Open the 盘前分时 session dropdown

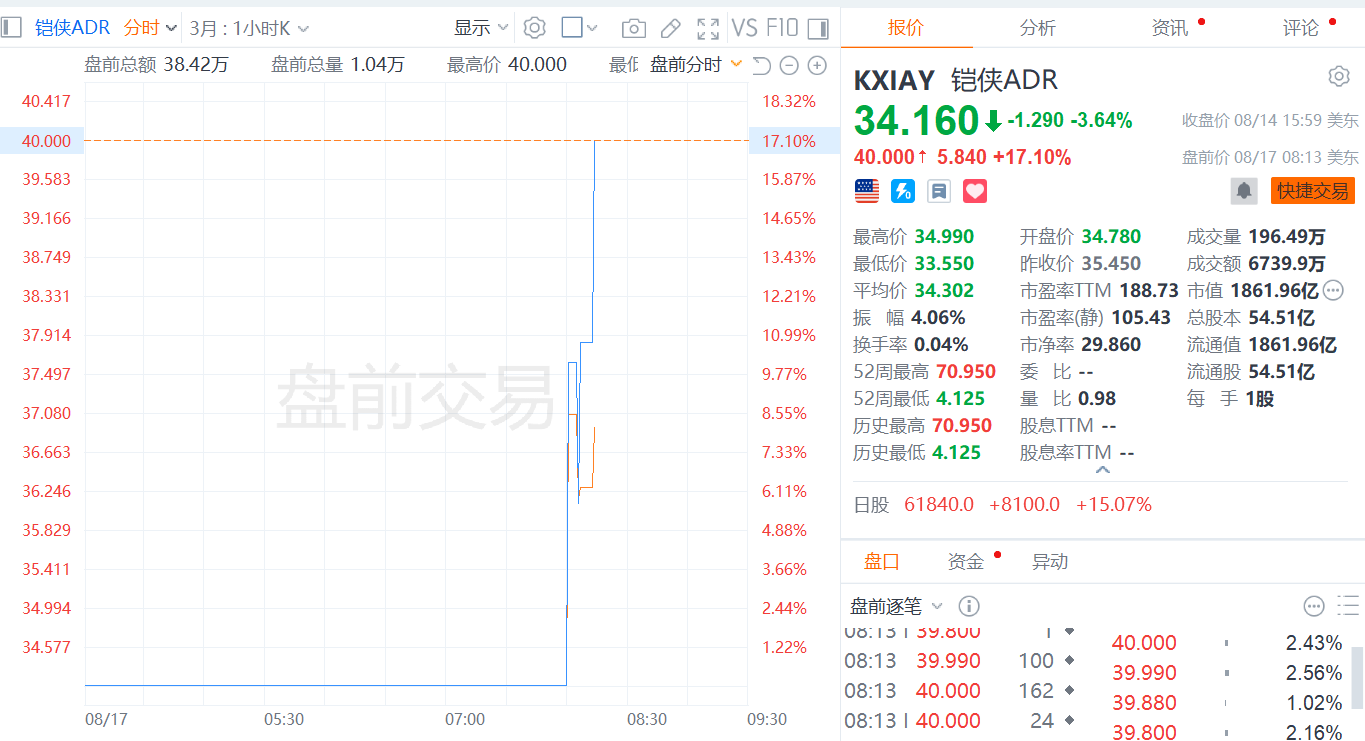click(696, 65)
